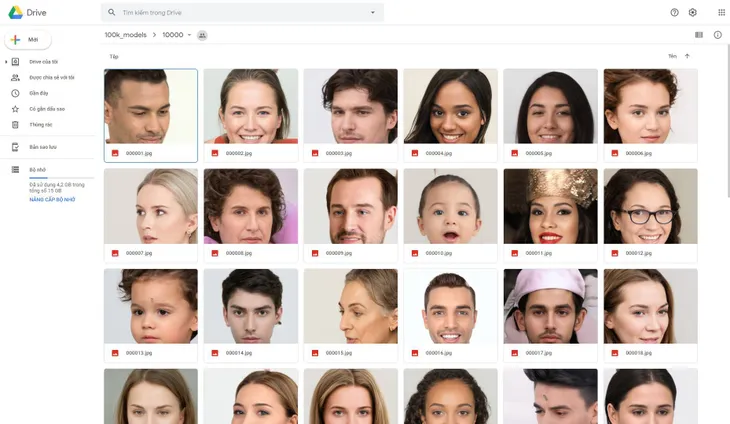Screen dimensions: 730x424
Task: Open the Google apps grid launcher
Action: (721, 13)
